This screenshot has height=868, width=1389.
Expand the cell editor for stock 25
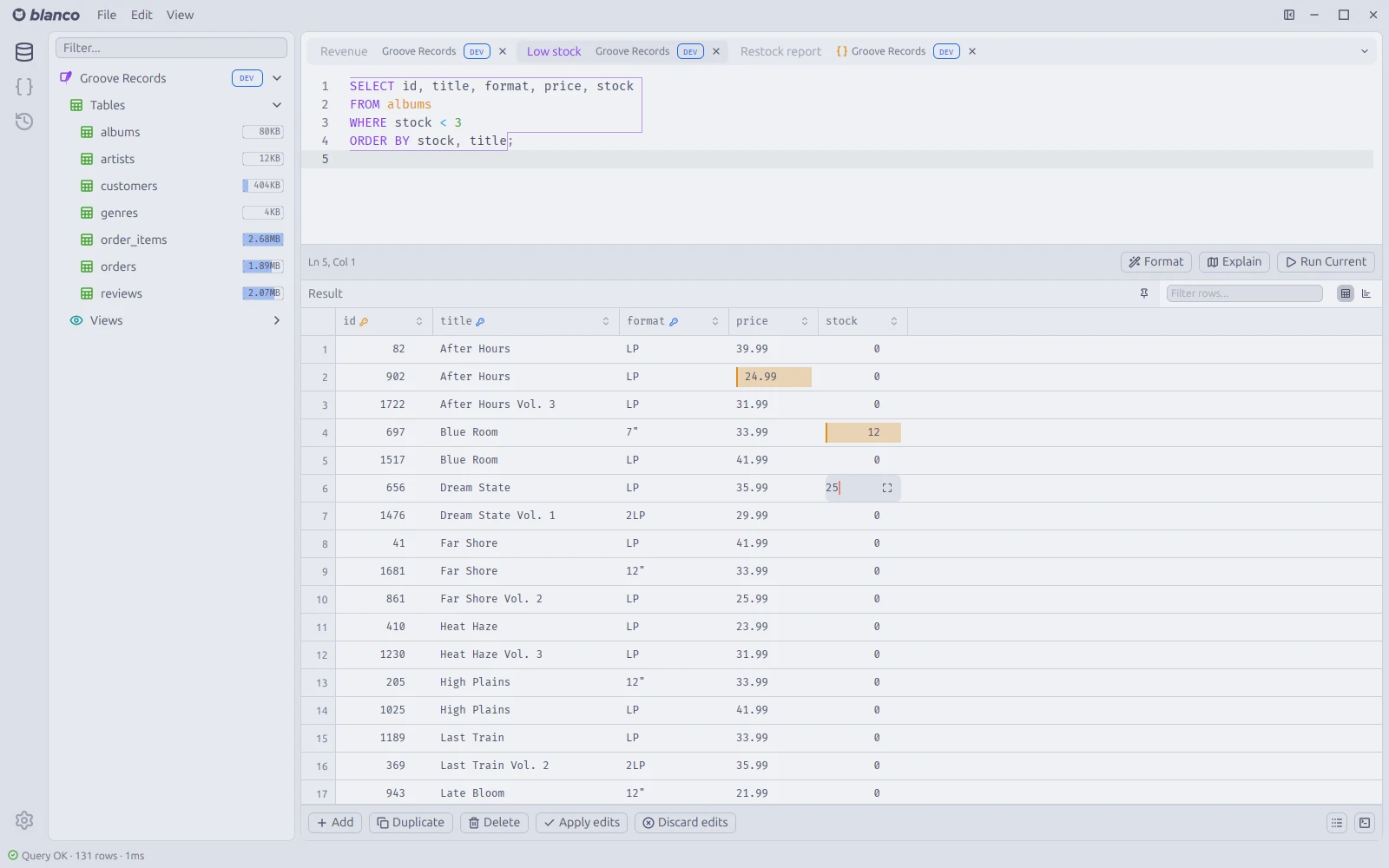[887, 488]
